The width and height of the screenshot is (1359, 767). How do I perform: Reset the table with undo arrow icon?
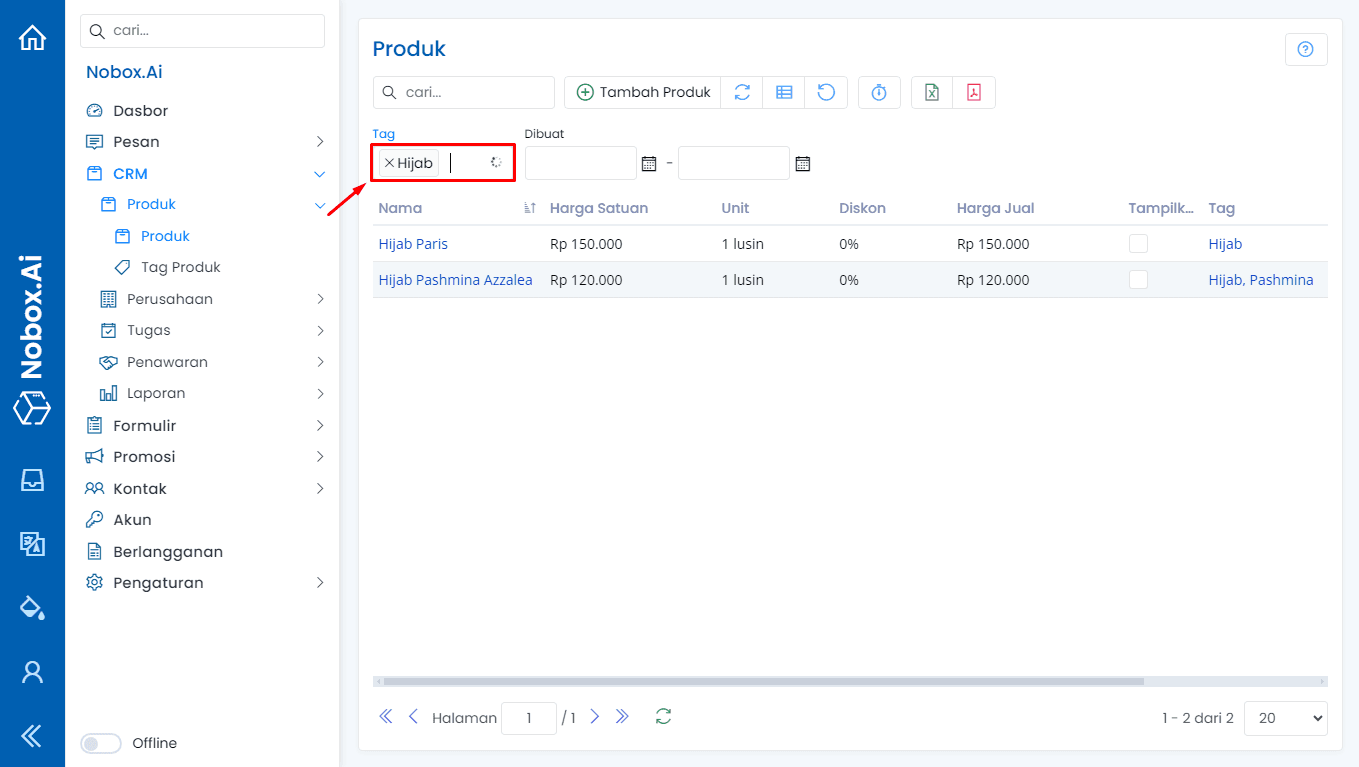826,92
